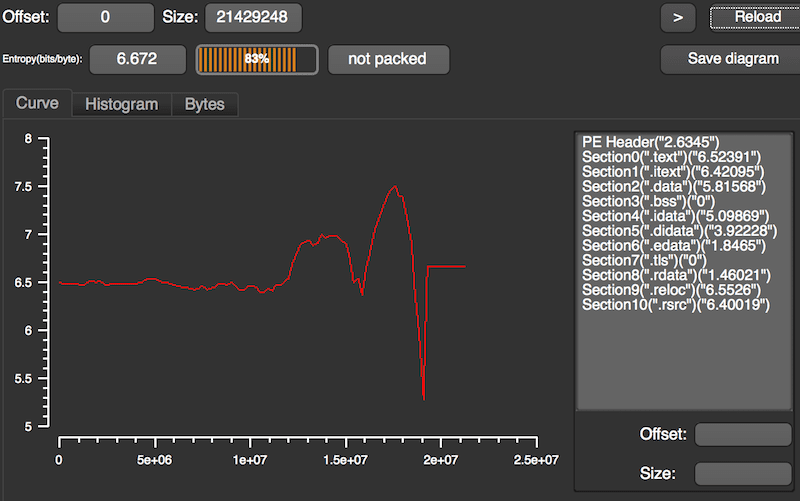This screenshot has width=800, height=501.
Task: Click the 83% entropy progress bar
Action: point(257,59)
